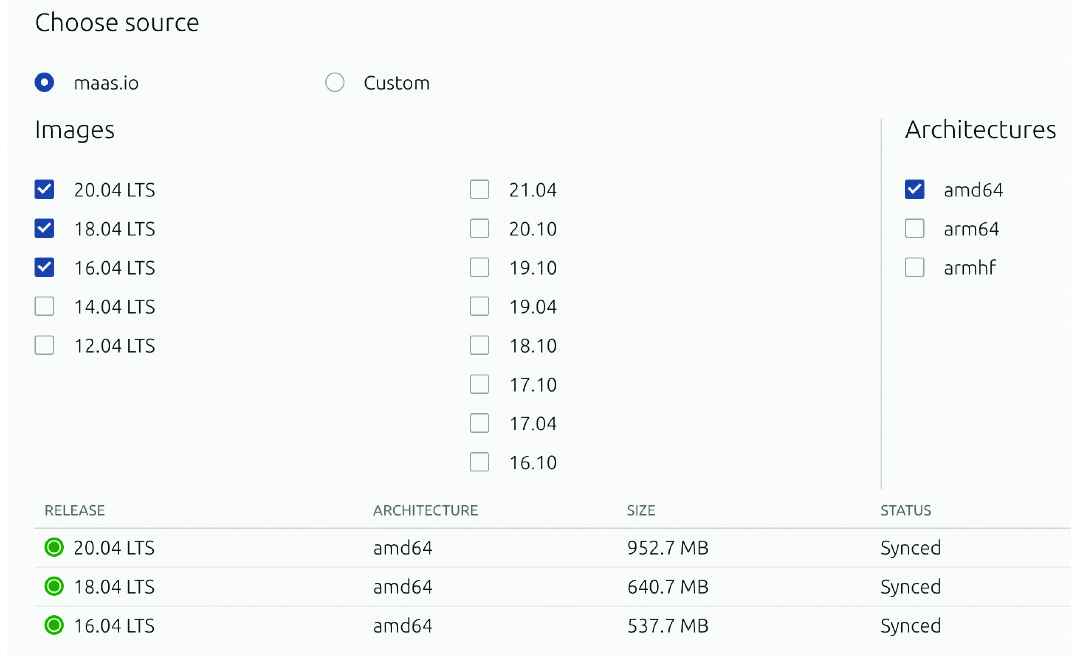
Task: Tick the armhf architecture checkbox
Action: pyautogui.click(x=914, y=268)
